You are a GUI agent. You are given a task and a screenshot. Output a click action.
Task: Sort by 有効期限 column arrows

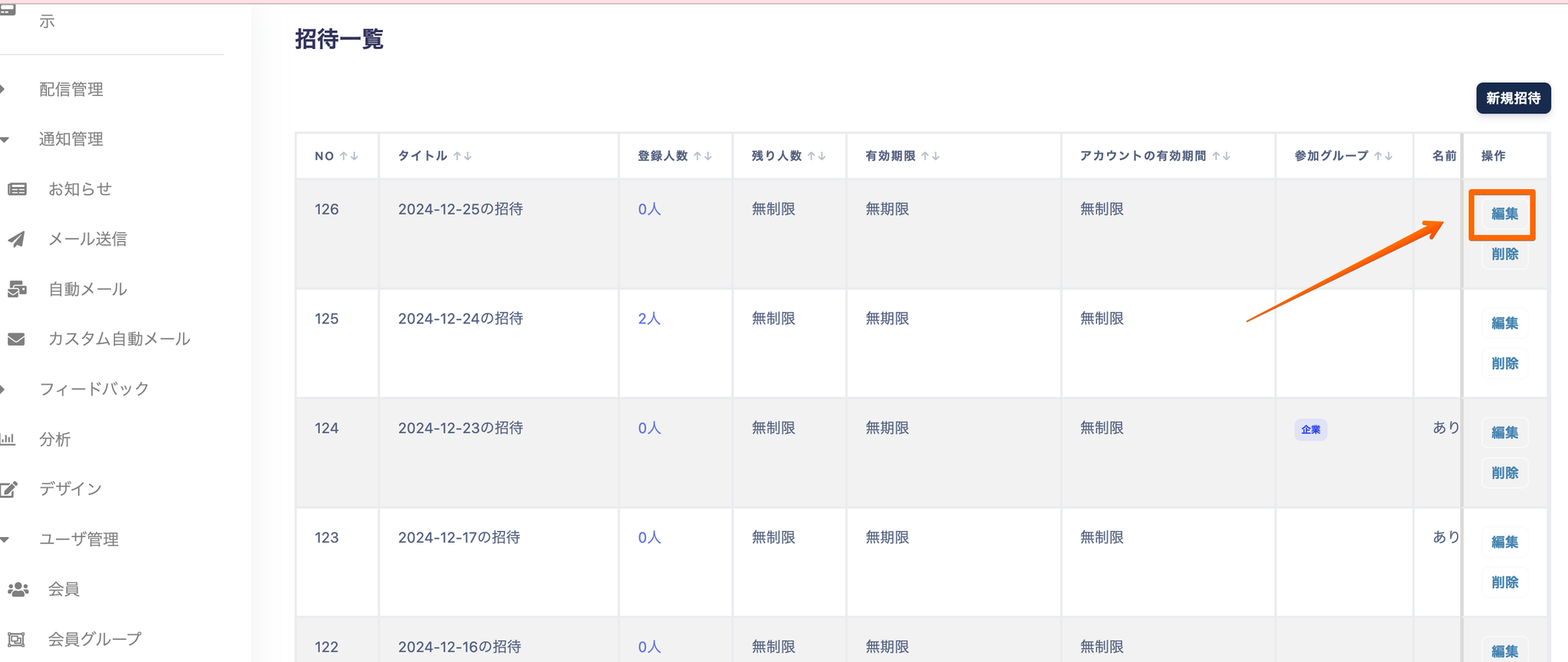930,156
